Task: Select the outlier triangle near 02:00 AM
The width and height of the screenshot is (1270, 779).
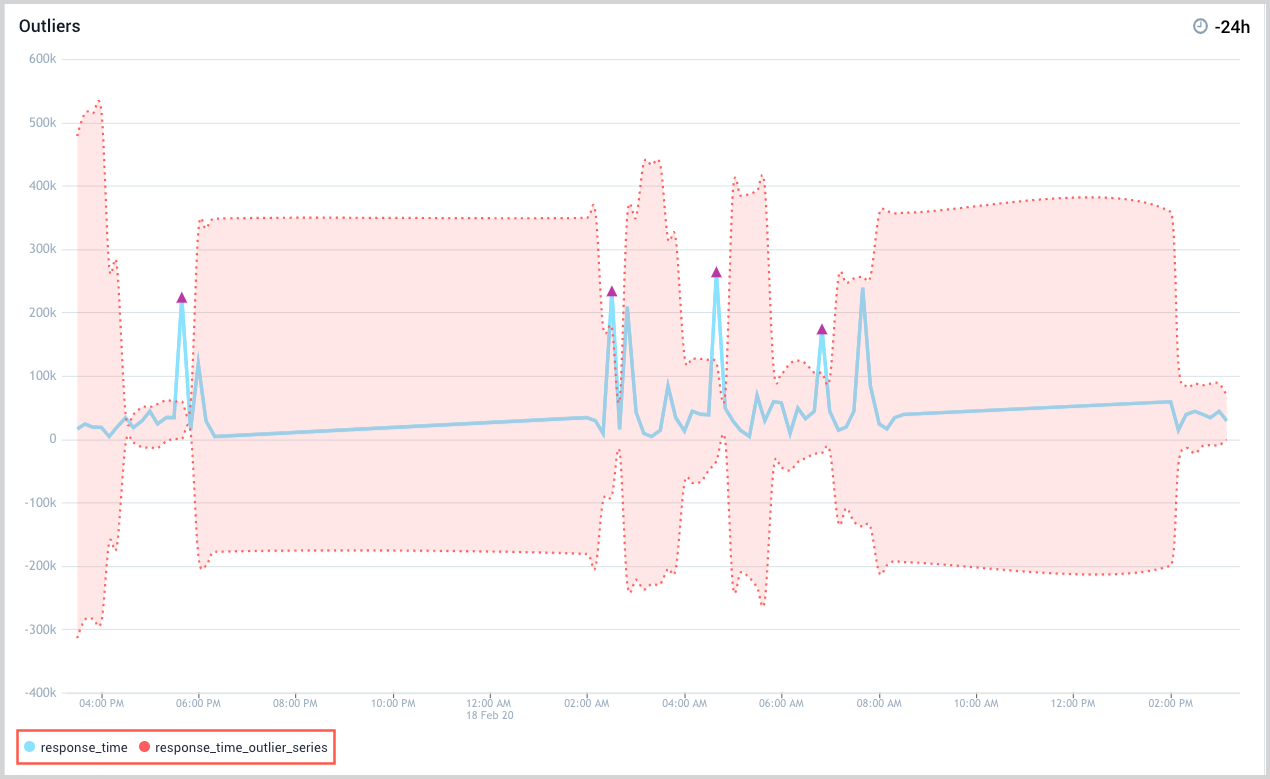Action: [x=612, y=291]
